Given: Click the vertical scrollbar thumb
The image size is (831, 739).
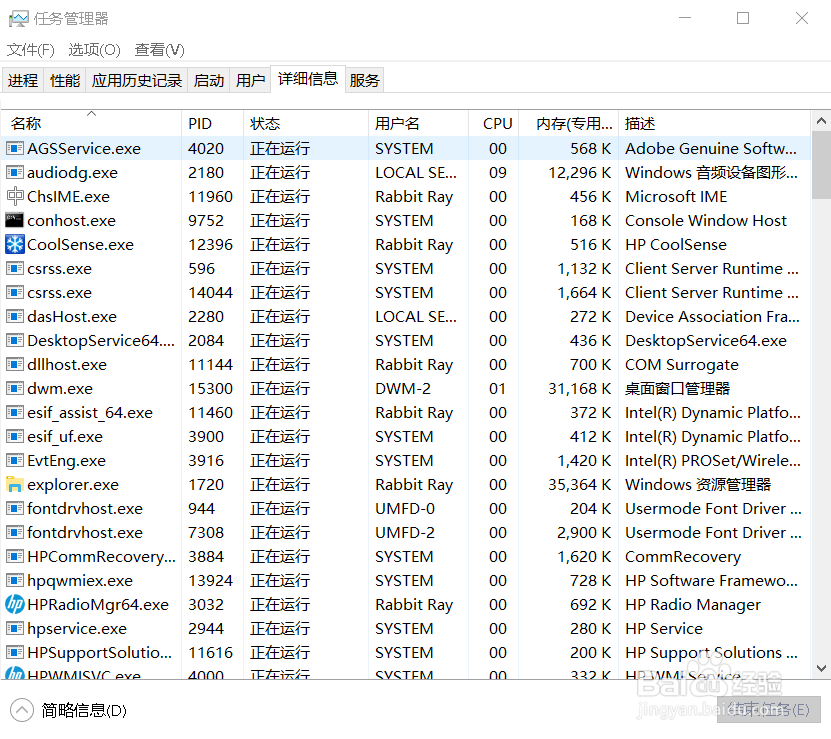Looking at the screenshot, I should point(821,165).
